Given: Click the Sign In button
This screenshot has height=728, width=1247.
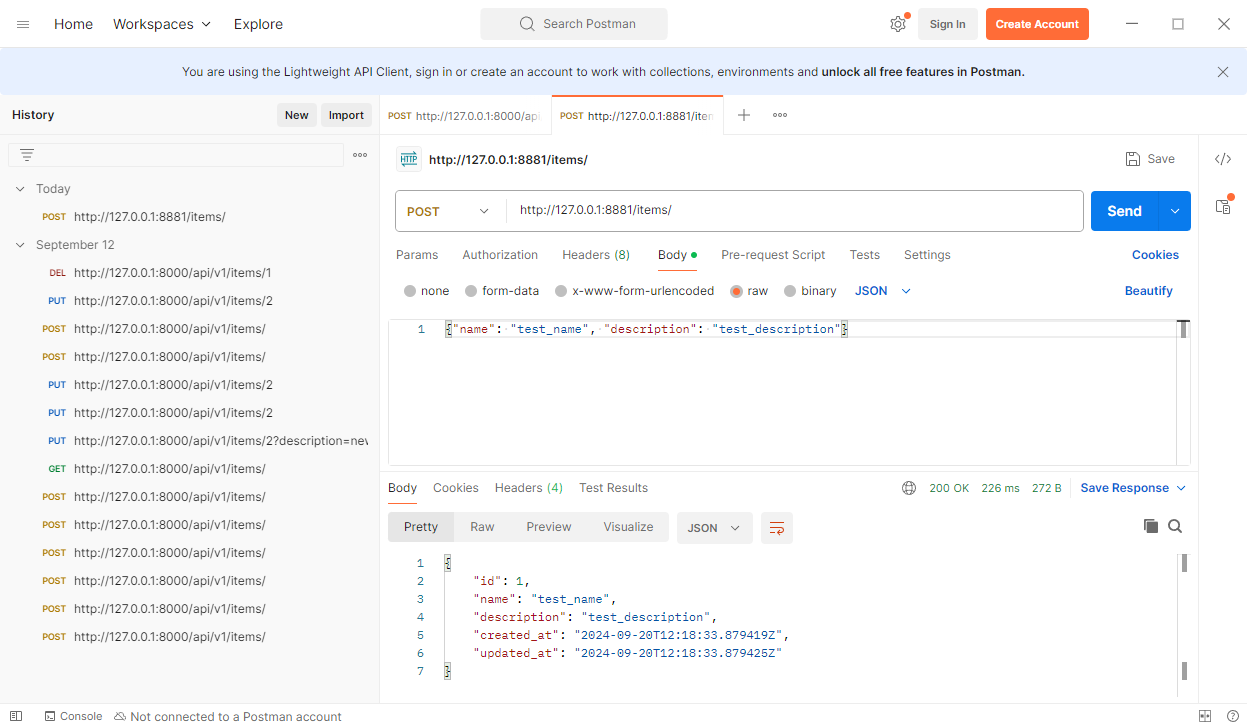Looking at the screenshot, I should (947, 24).
